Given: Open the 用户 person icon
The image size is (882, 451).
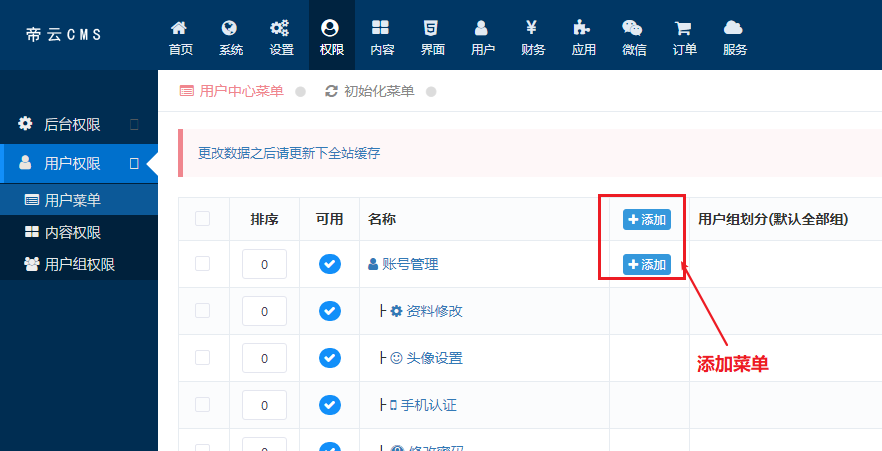Looking at the screenshot, I should click(483, 28).
